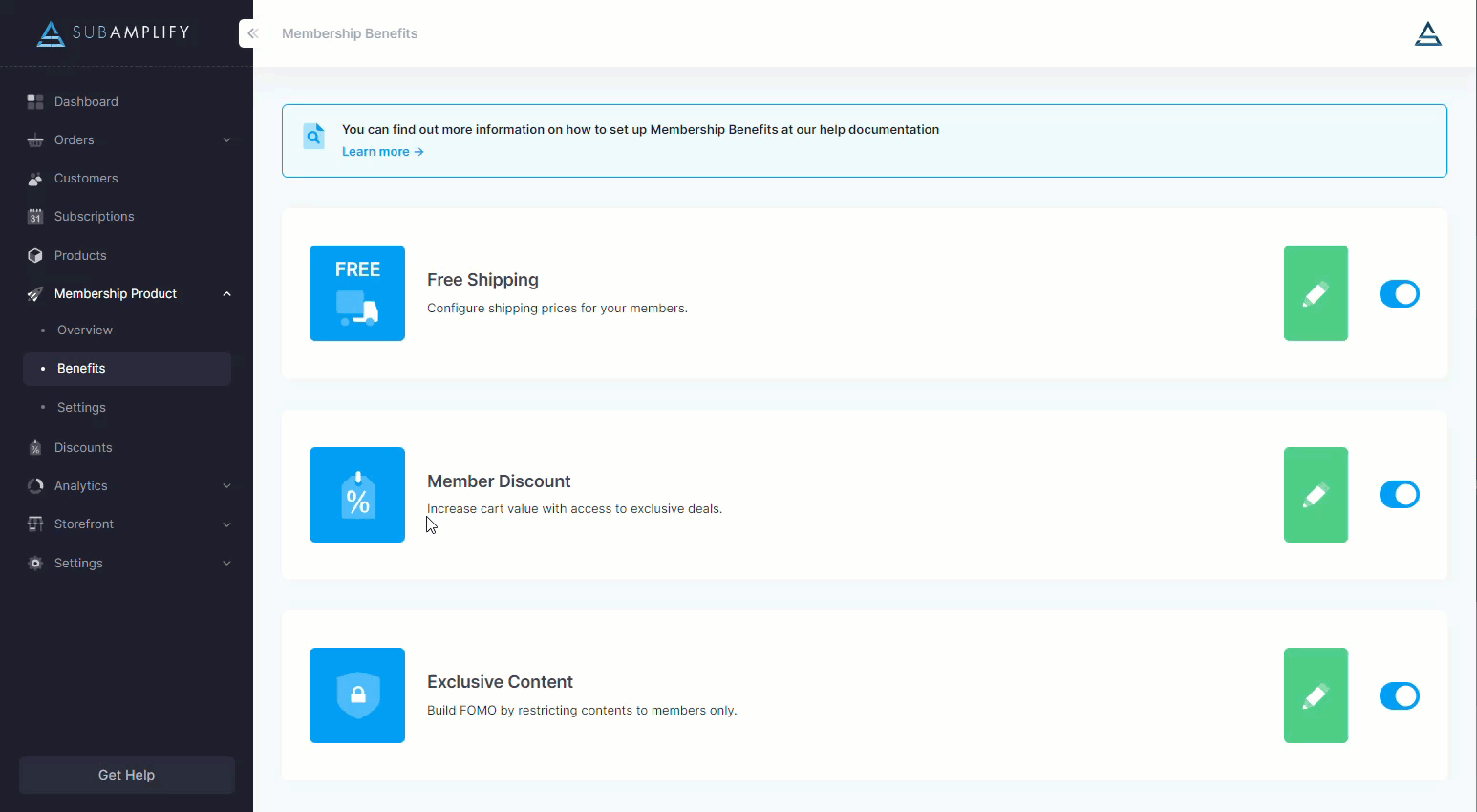Click the Member Discount percent tag tile

pos(357,495)
